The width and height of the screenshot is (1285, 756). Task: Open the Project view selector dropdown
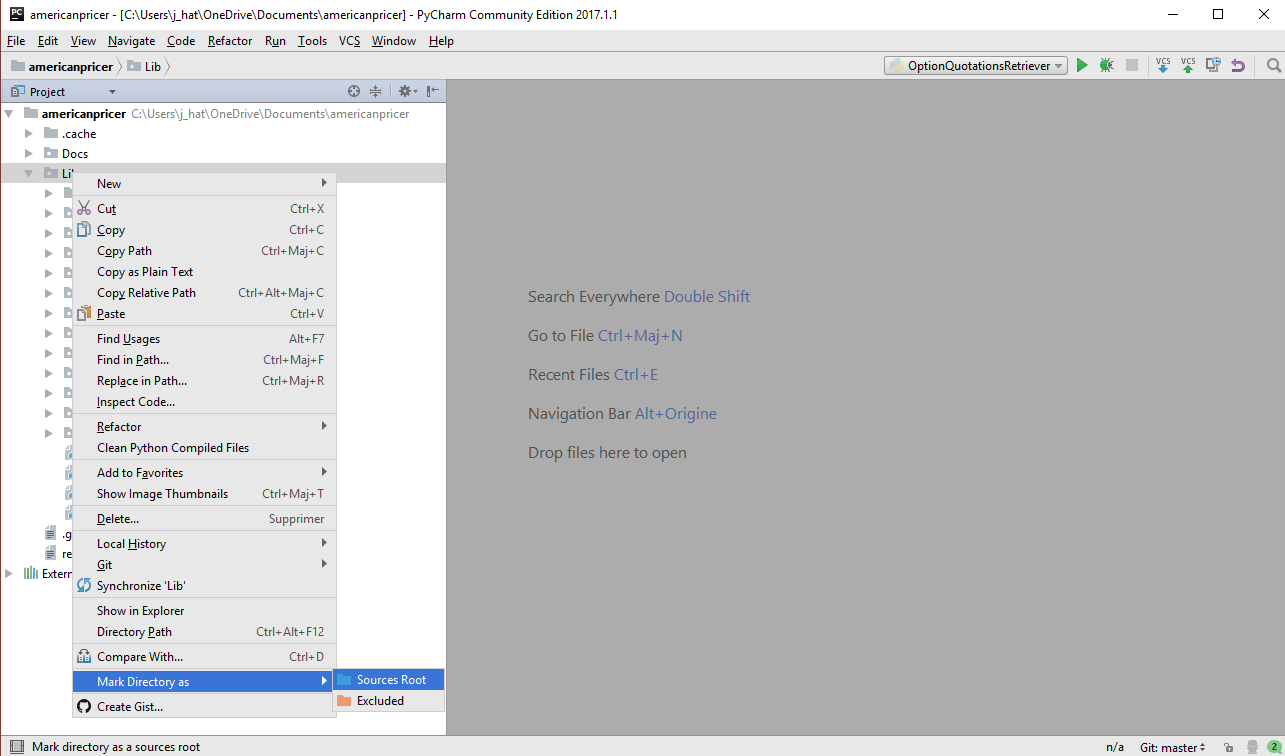click(x=63, y=91)
